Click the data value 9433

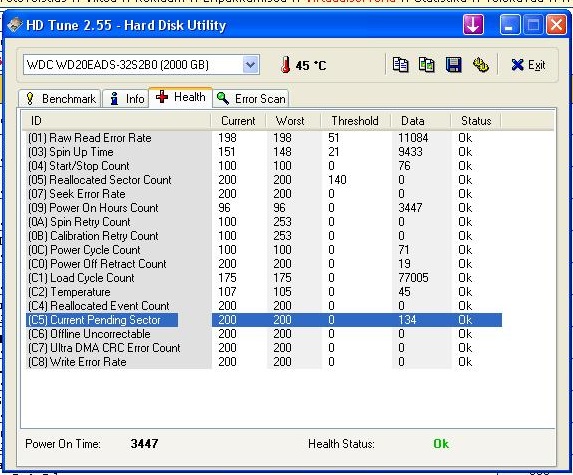(410, 152)
